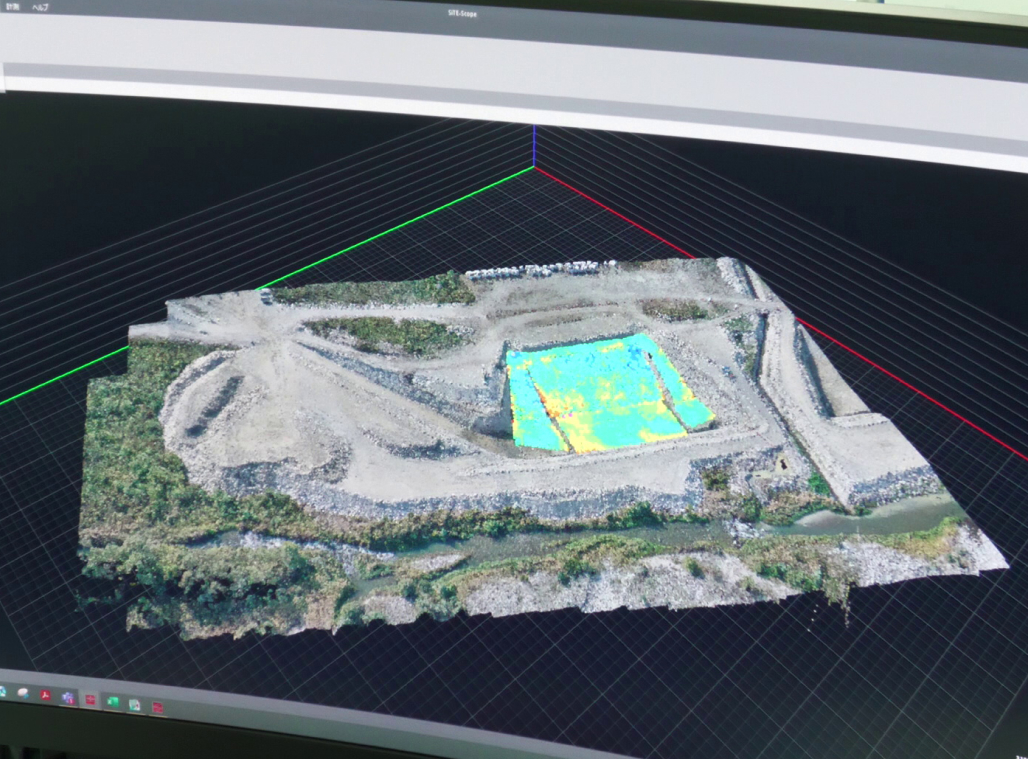Screen dimensions: 1028x759
Task: Open Excel from the taskbar
Action: coord(113,702)
